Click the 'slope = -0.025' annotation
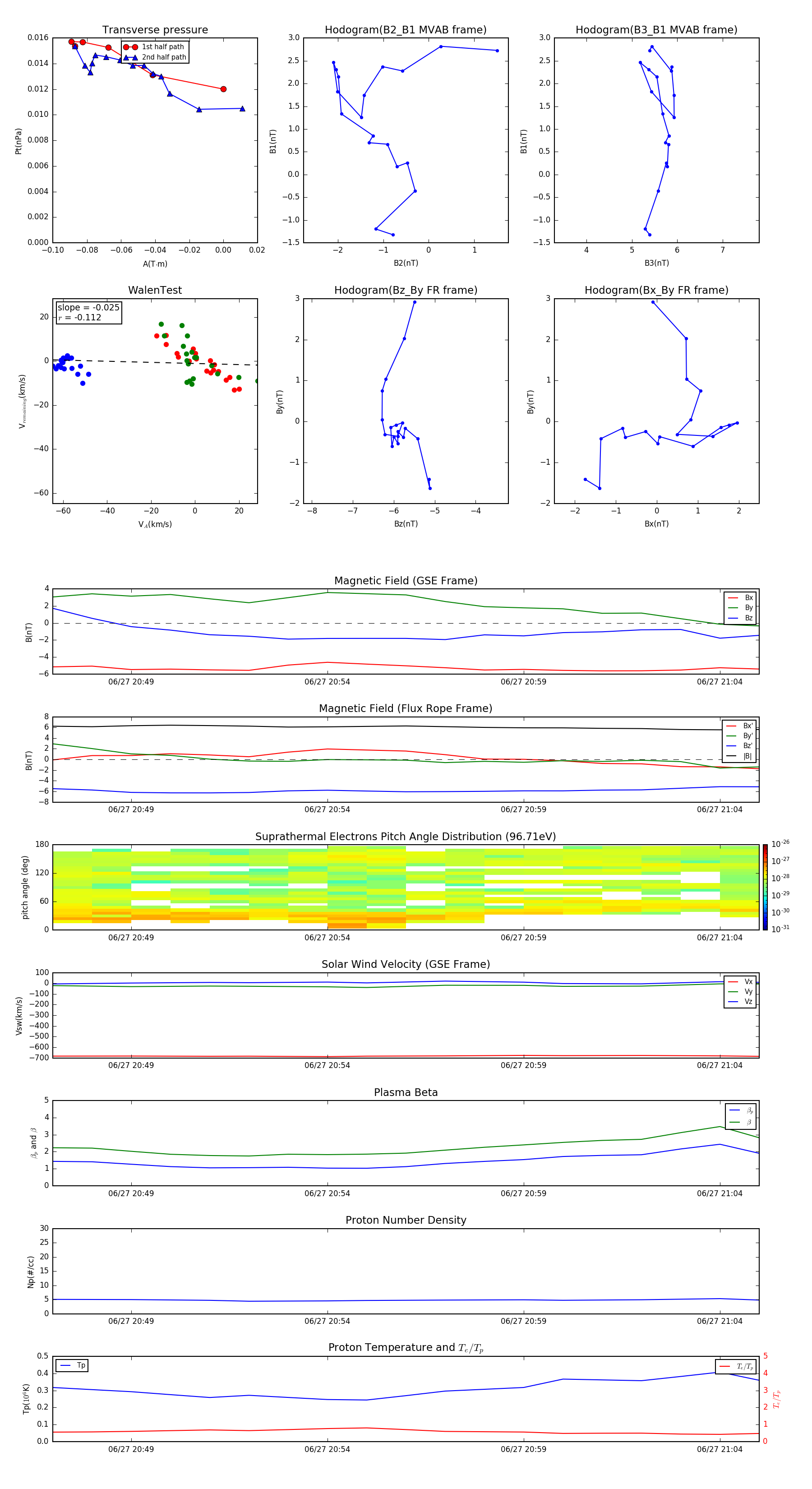The height and width of the screenshot is (1489, 812). [x=88, y=308]
